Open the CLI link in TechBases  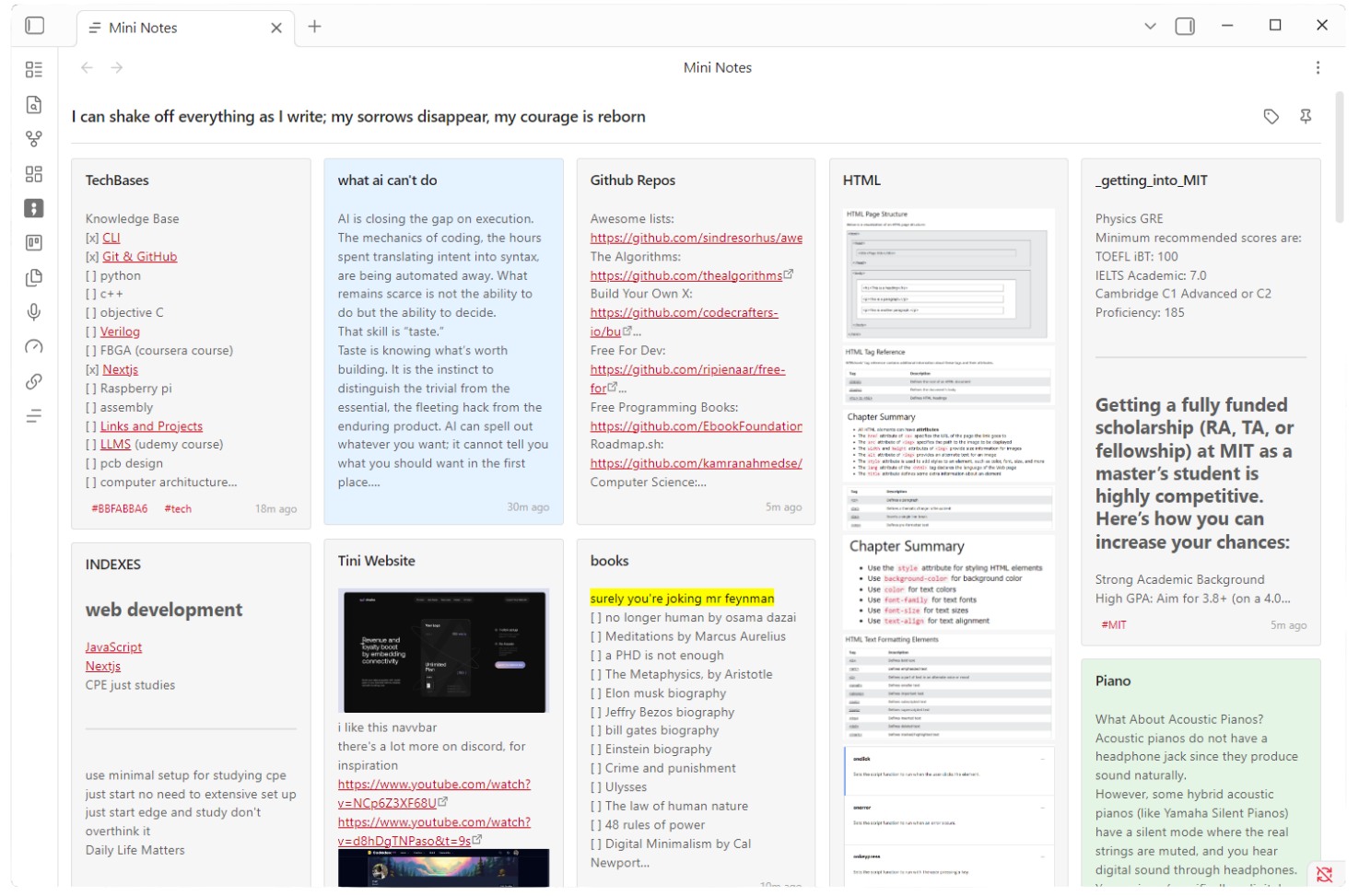tap(111, 238)
